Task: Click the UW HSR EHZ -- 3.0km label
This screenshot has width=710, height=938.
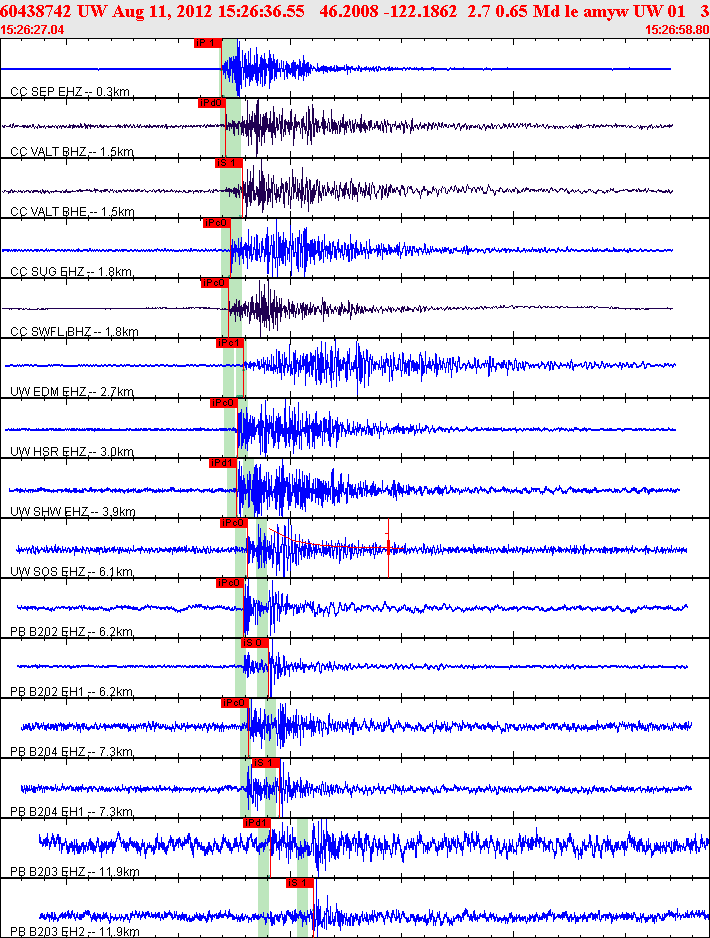Action: tap(72, 452)
